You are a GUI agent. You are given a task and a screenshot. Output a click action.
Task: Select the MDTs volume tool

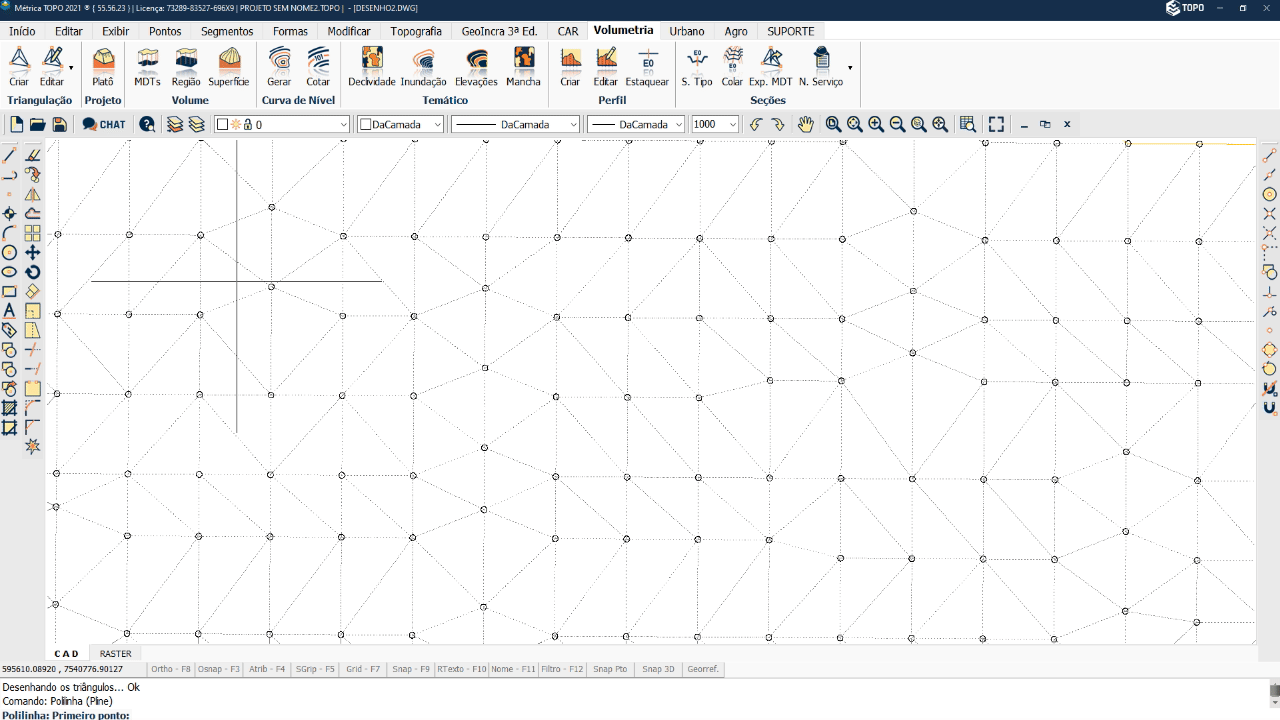click(147, 67)
